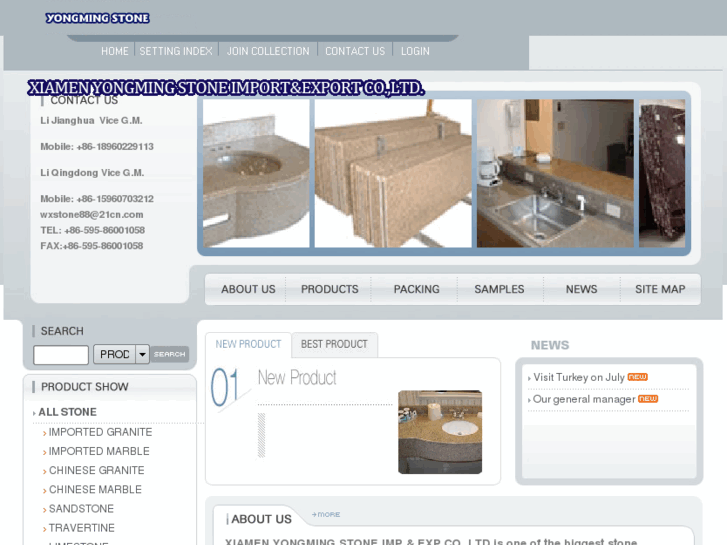The image size is (727, 545).
Task: Open the new product vanity top thumbnail
Action: [x=440, y=432]
